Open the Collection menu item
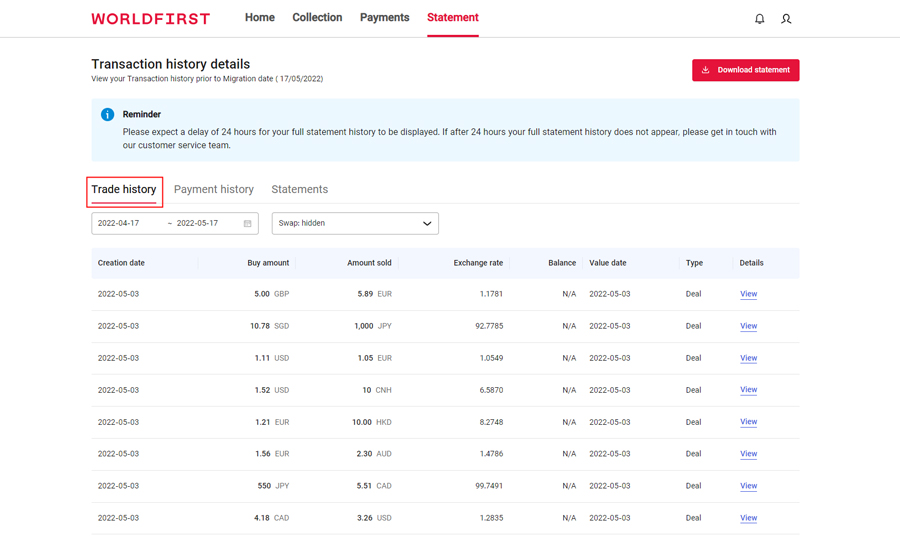 click(x=317, y=18)
